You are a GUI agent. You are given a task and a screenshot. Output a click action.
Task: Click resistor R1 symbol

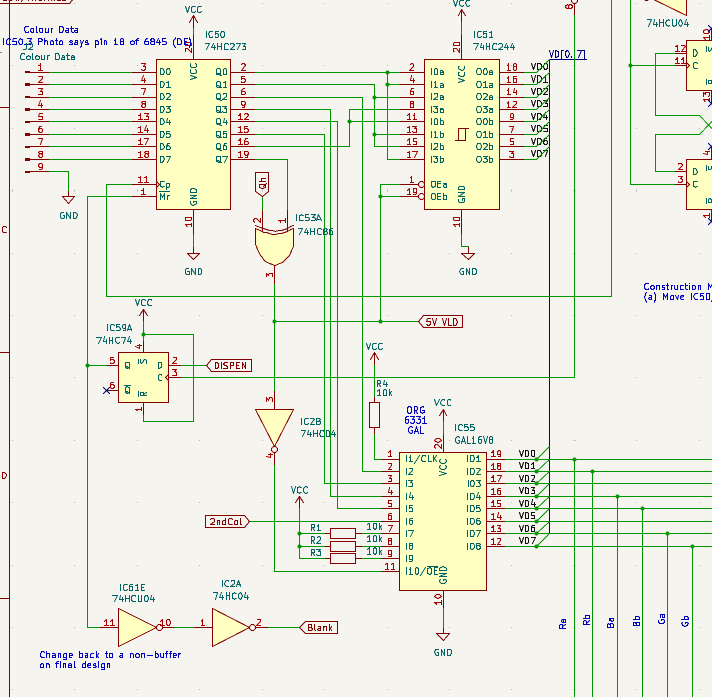tap(343, 534)
